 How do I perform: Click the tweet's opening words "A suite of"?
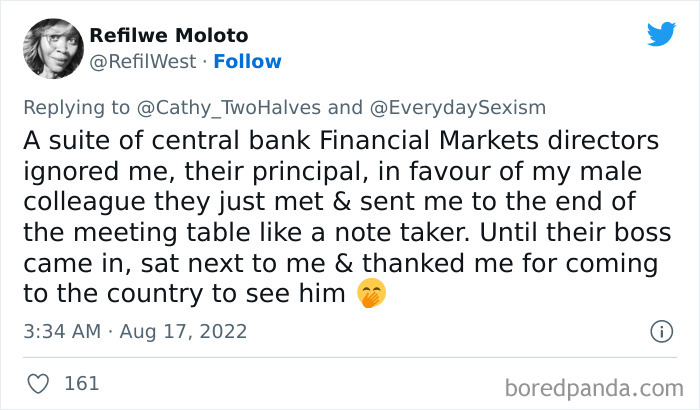click(87, 139)
